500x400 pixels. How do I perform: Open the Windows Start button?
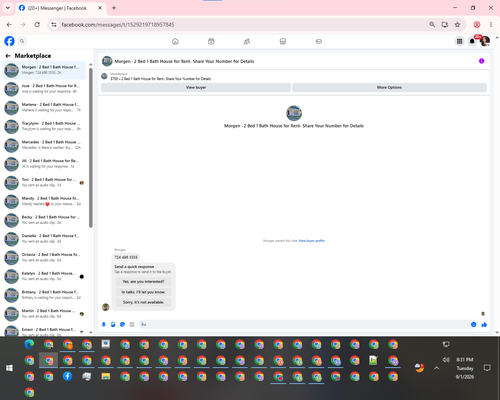pyautogui.click(x=9, y=368)
